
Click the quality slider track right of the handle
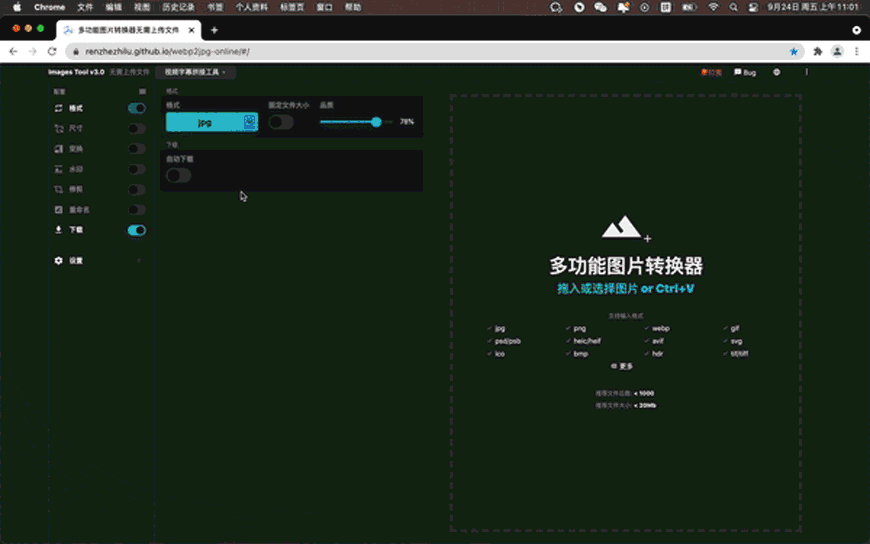(388, 122)
